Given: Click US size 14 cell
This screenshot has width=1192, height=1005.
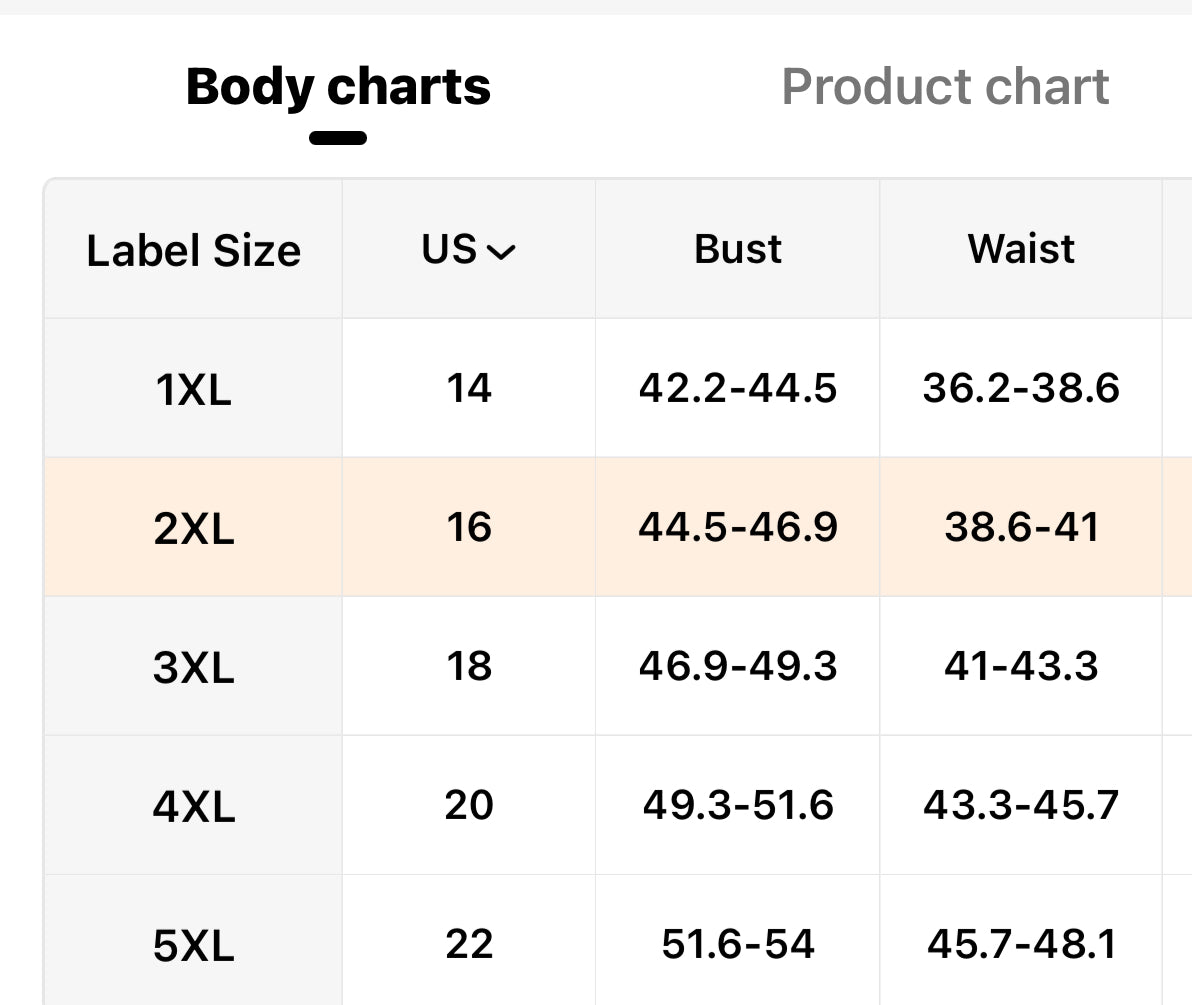Looking at the screenshot, I should [468, 388].
